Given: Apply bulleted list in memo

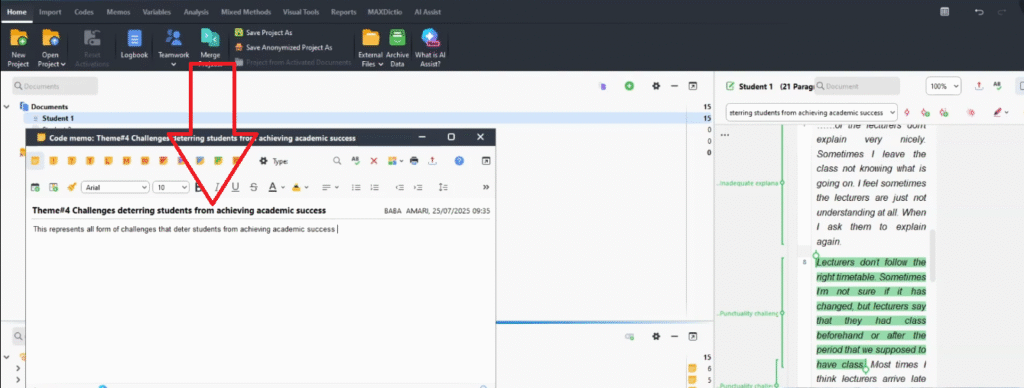Looking at the screenshot, I should click(x=356, y=187).
